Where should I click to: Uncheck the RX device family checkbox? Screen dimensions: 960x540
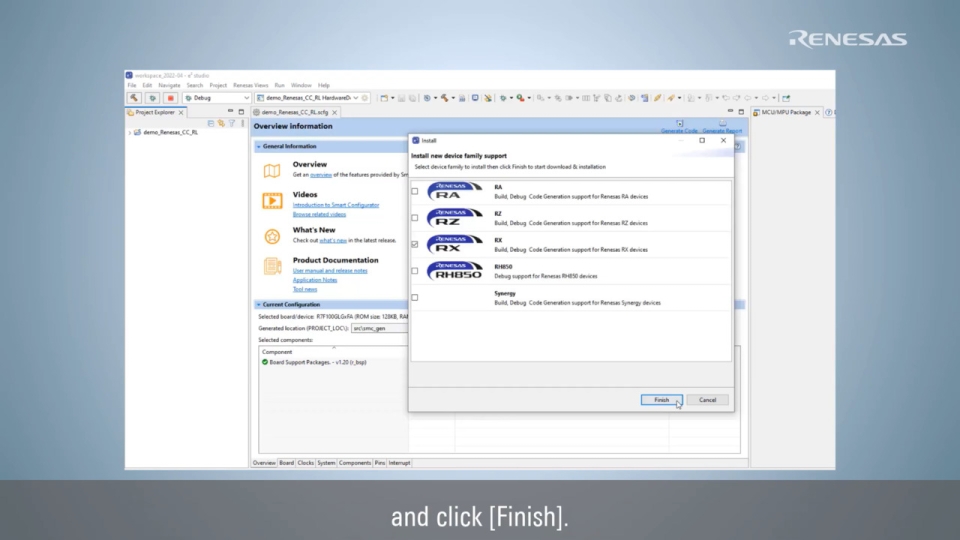click(x=415, y=244)
